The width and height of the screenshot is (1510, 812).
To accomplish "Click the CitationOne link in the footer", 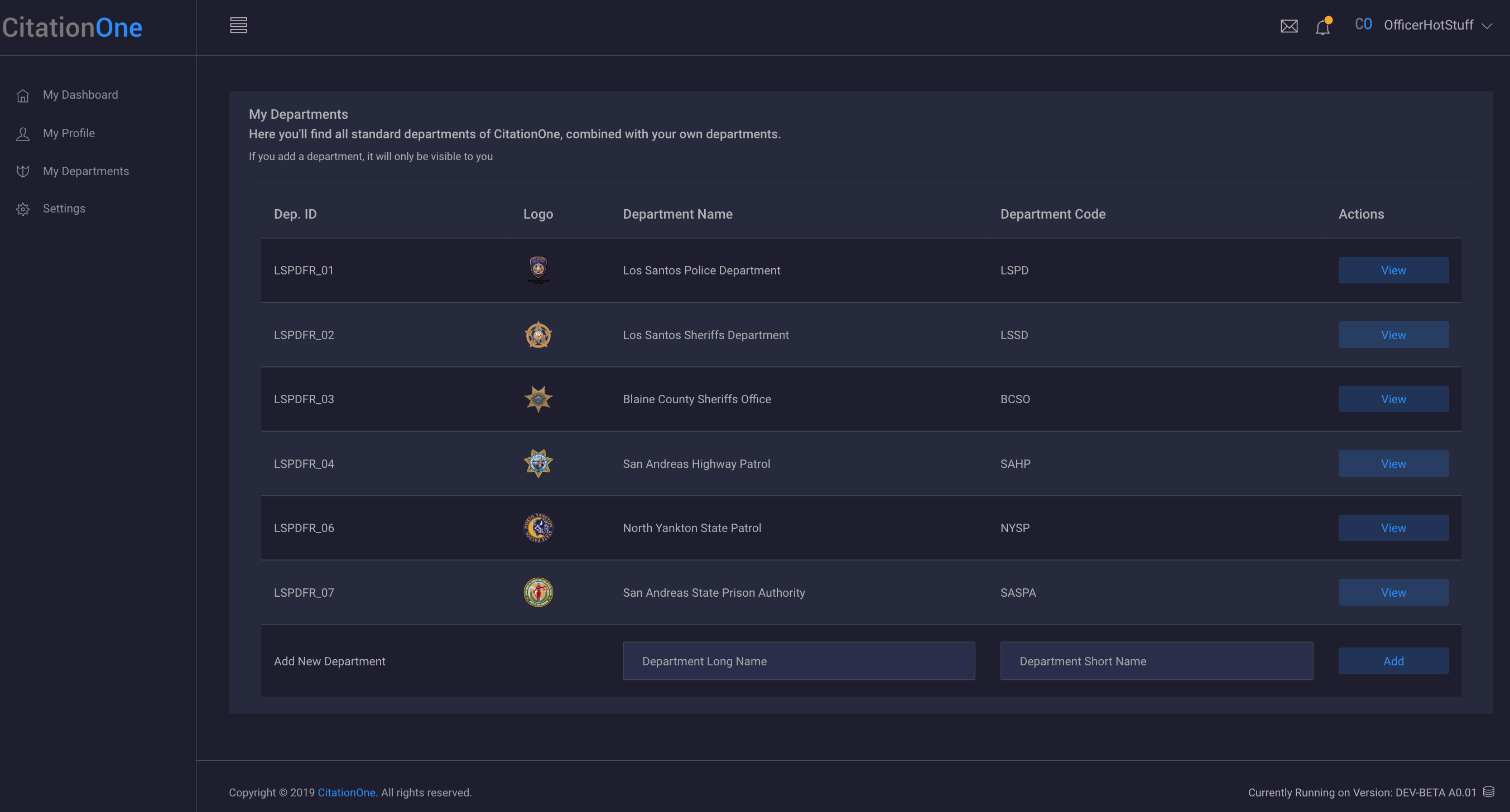I will click(346, 792).
